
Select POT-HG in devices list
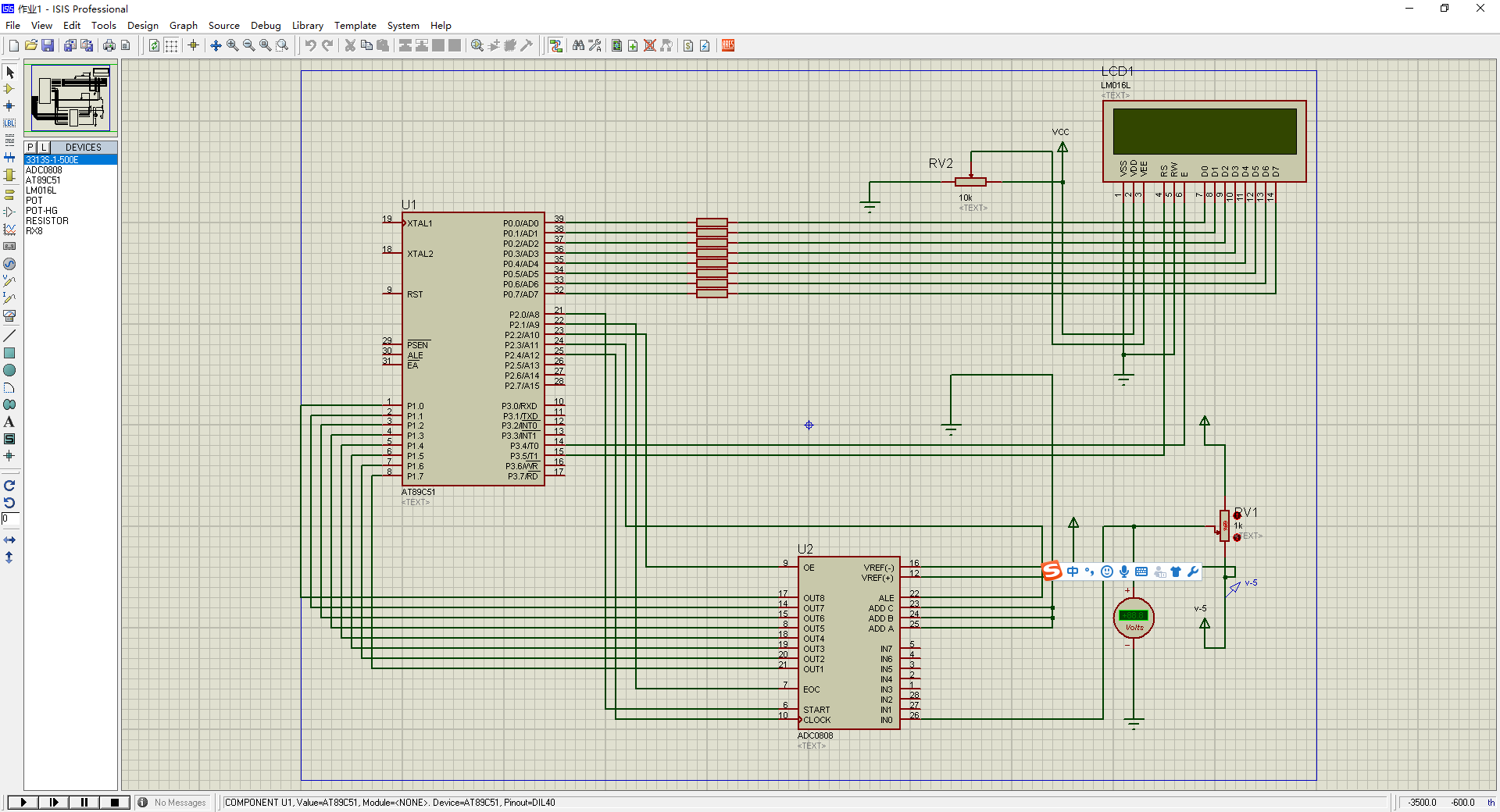pos(70,210)
